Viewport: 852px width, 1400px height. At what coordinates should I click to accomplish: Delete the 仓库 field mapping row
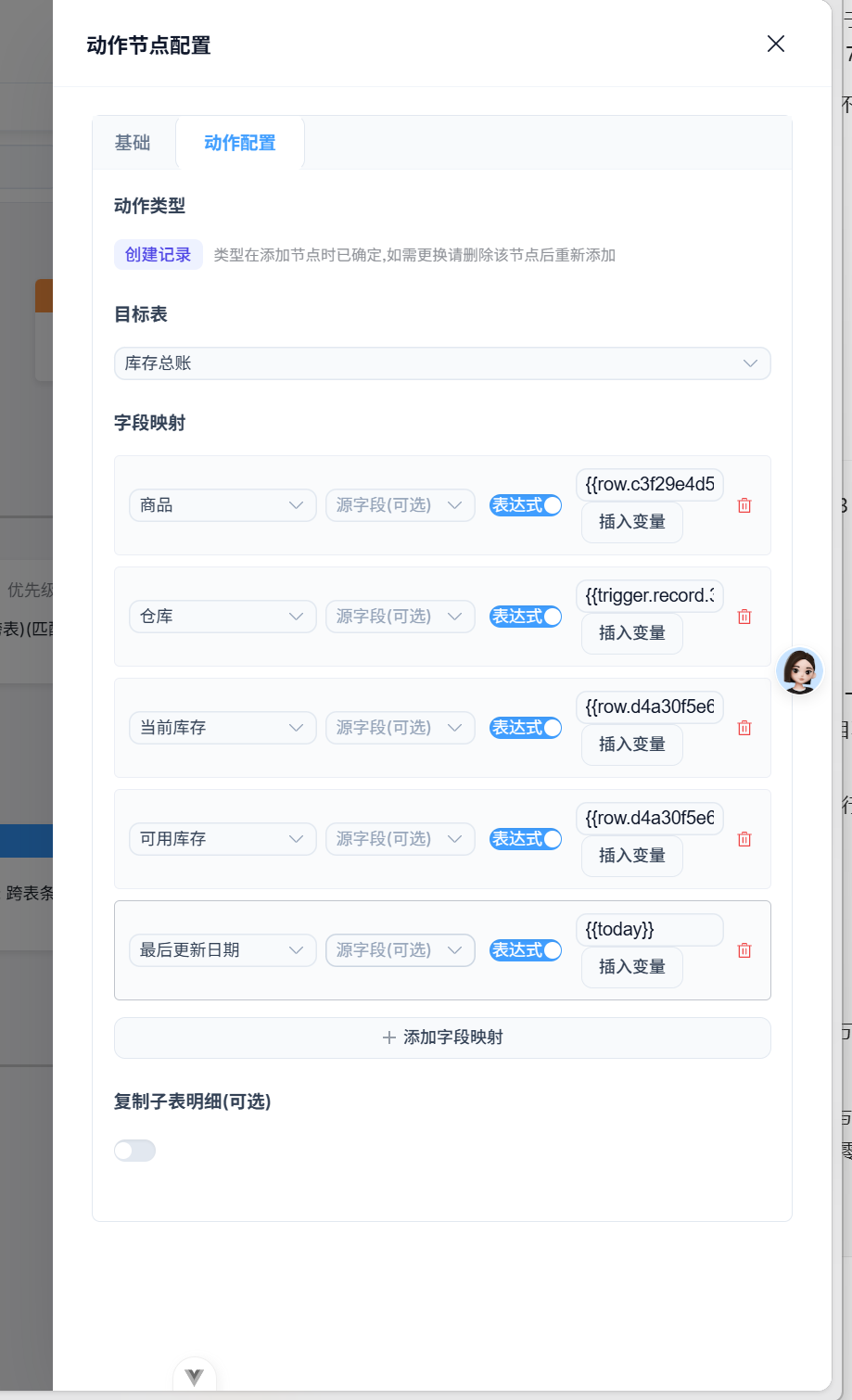click(744, 617)
